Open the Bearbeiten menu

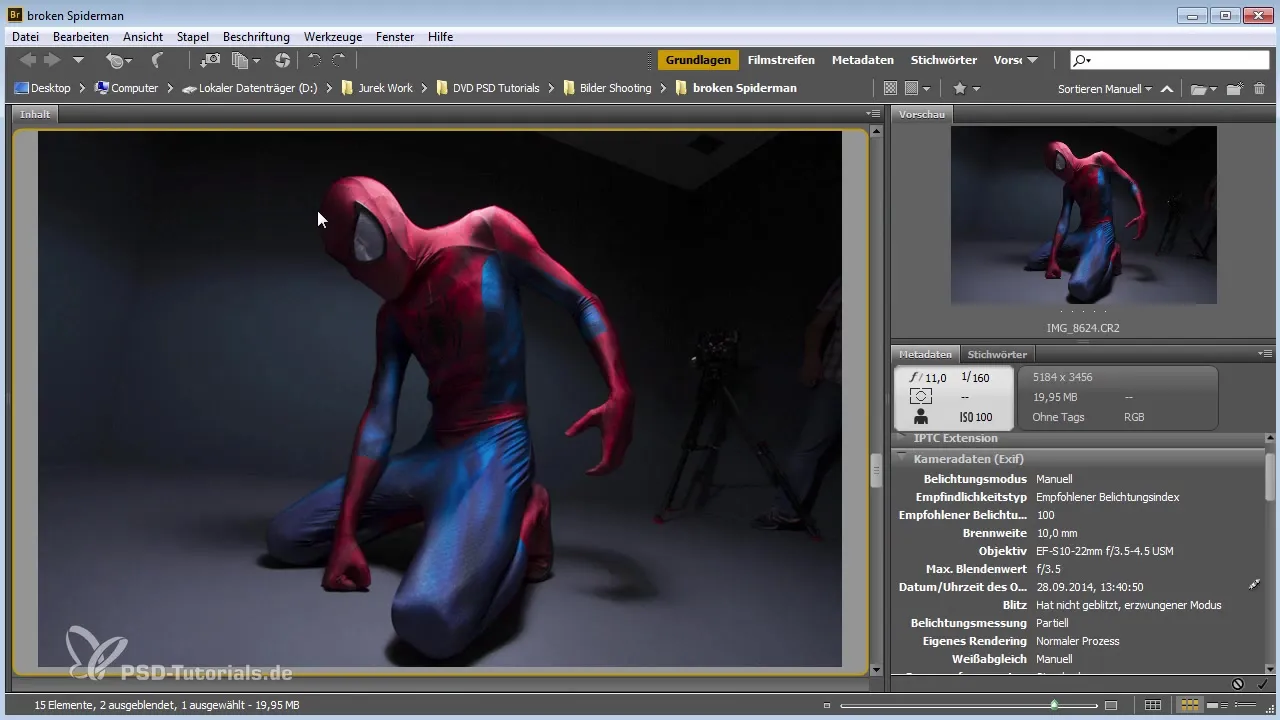pyautogui.click(x=81, y=37)
